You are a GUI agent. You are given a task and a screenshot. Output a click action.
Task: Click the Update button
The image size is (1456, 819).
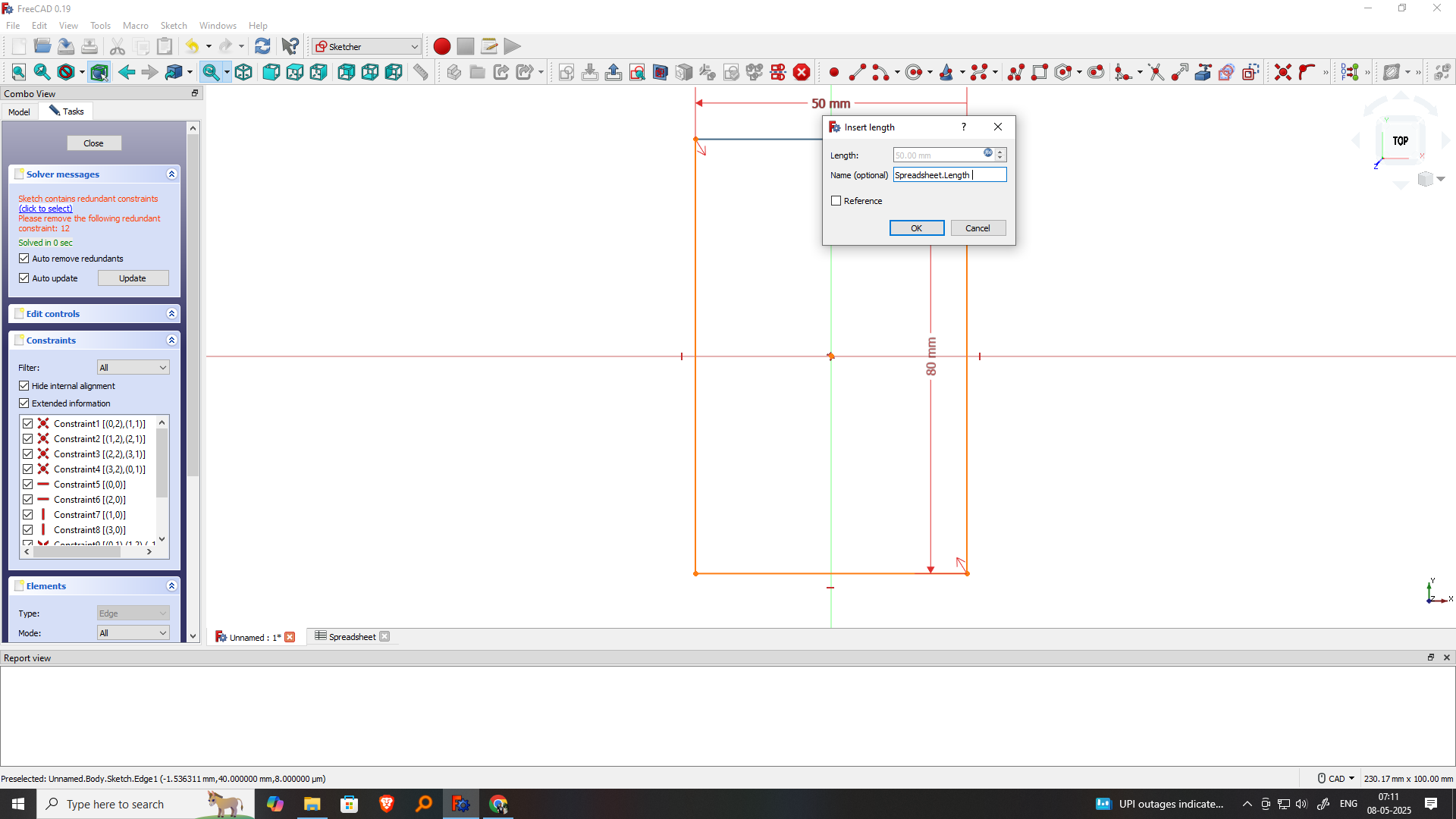(133, 278)
